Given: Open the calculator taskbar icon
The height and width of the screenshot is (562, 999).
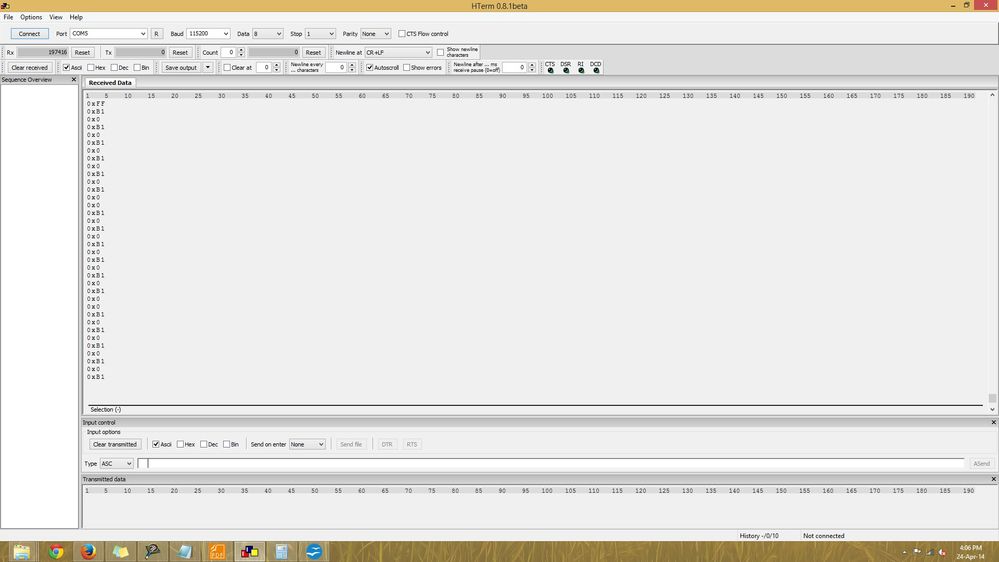Looking at the screenshot, I should pyautogui.click(x=281, y=551).
